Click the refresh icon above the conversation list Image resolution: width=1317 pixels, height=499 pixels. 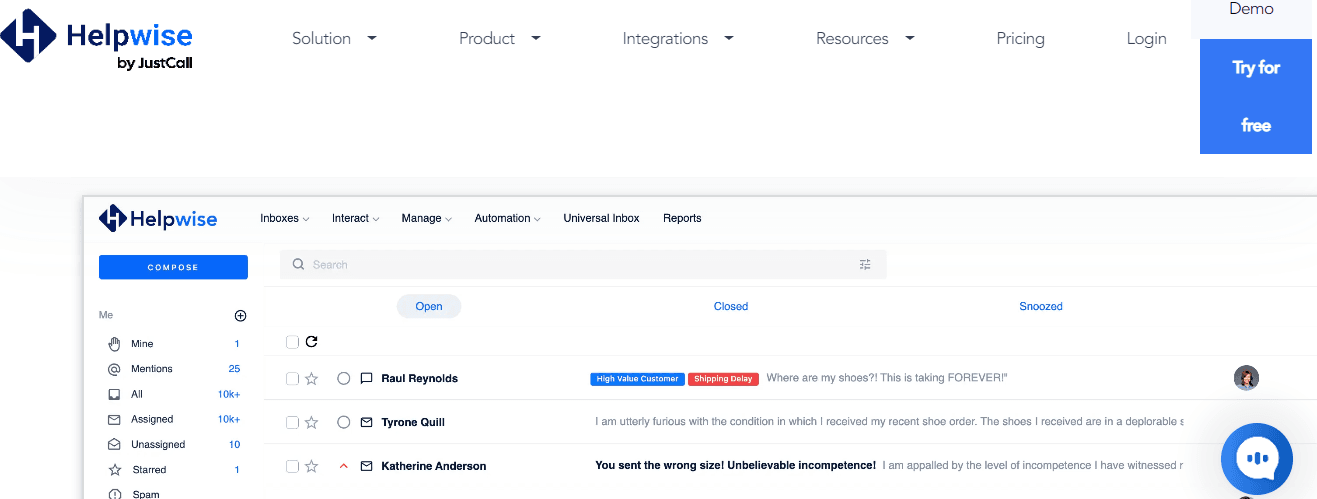(x=311, y=342)
